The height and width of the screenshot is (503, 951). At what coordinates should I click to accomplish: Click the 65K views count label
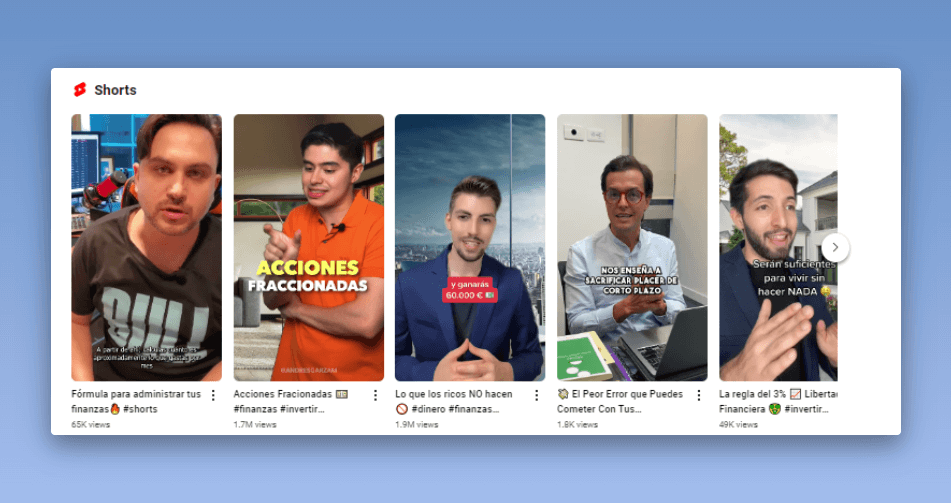tap(91, 425)
